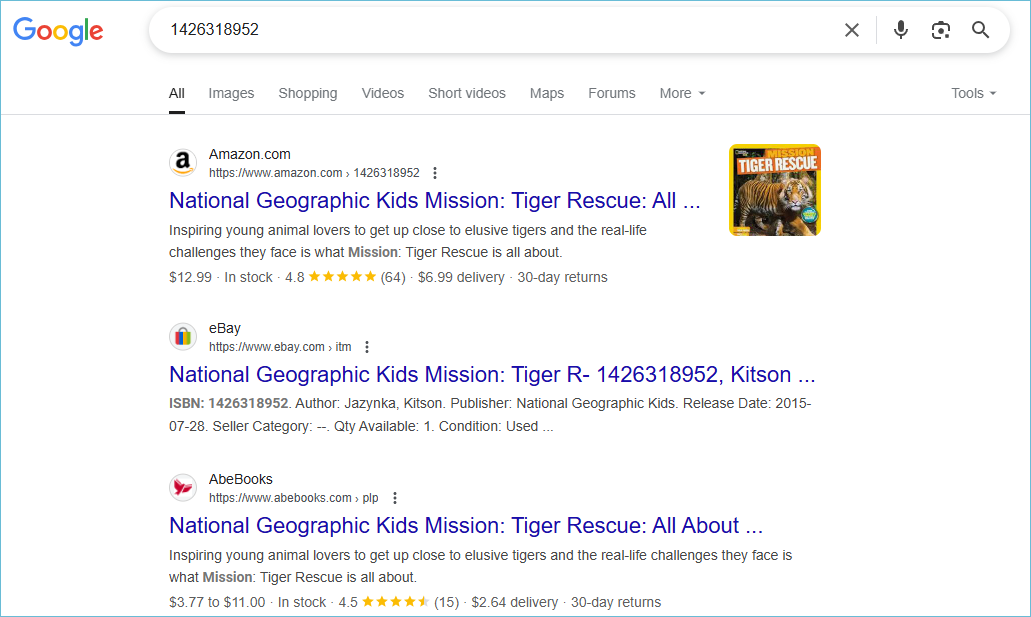
Task: Click the eBay site name
Action: point(225,328)
